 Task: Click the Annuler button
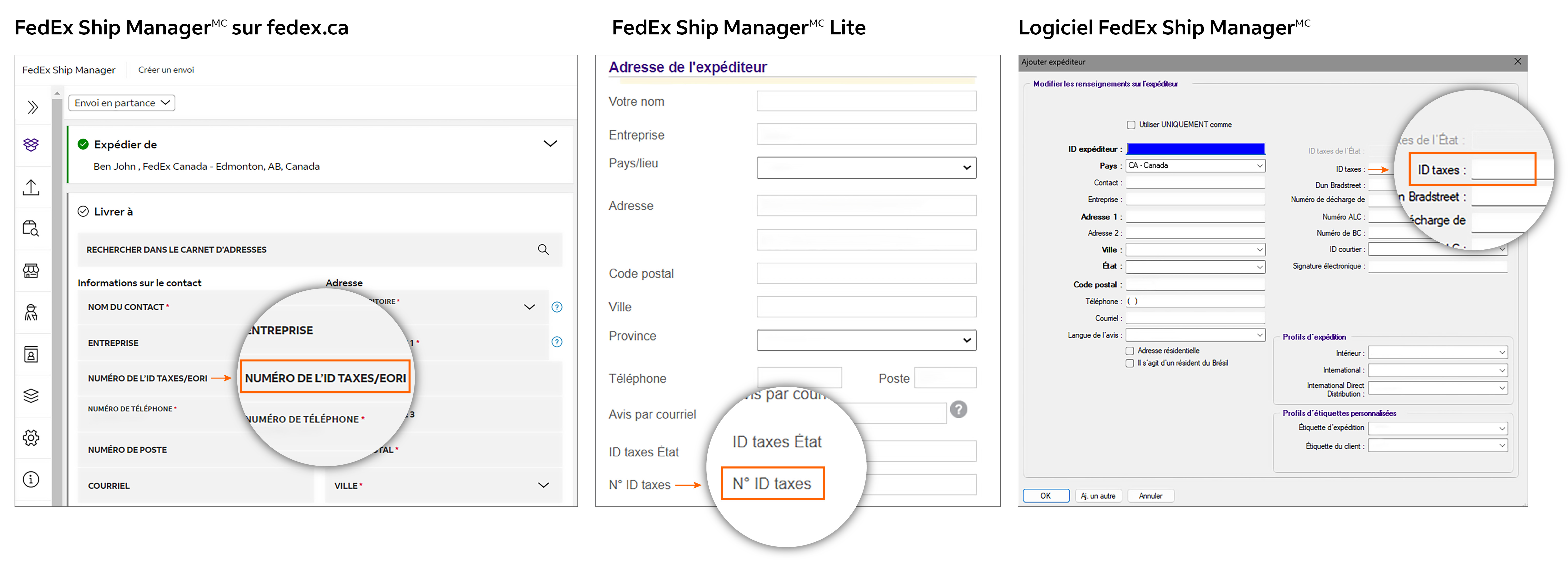tap(1150, 496)
